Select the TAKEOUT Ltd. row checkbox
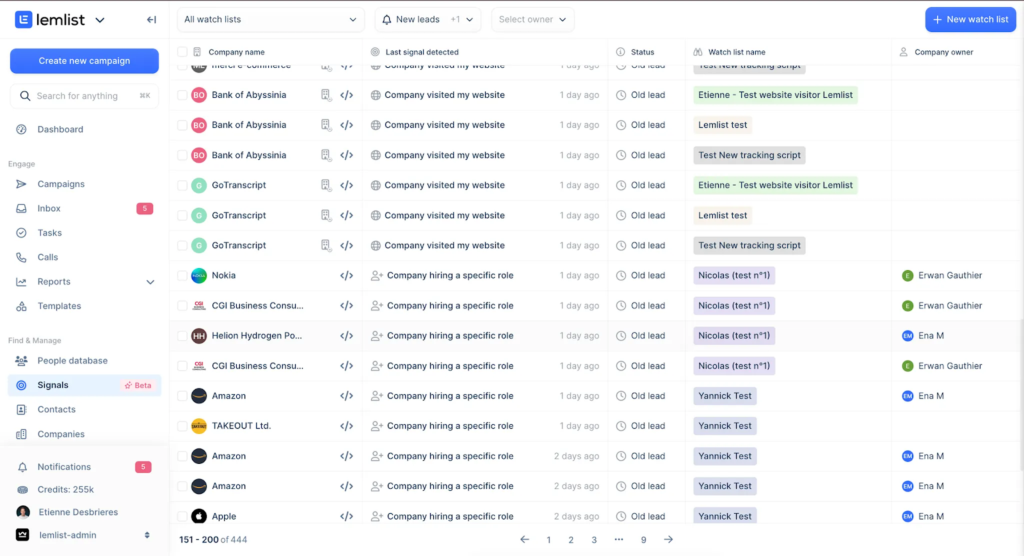The image size is (1024, 556). pyautogui.click(x=182, y=426)
